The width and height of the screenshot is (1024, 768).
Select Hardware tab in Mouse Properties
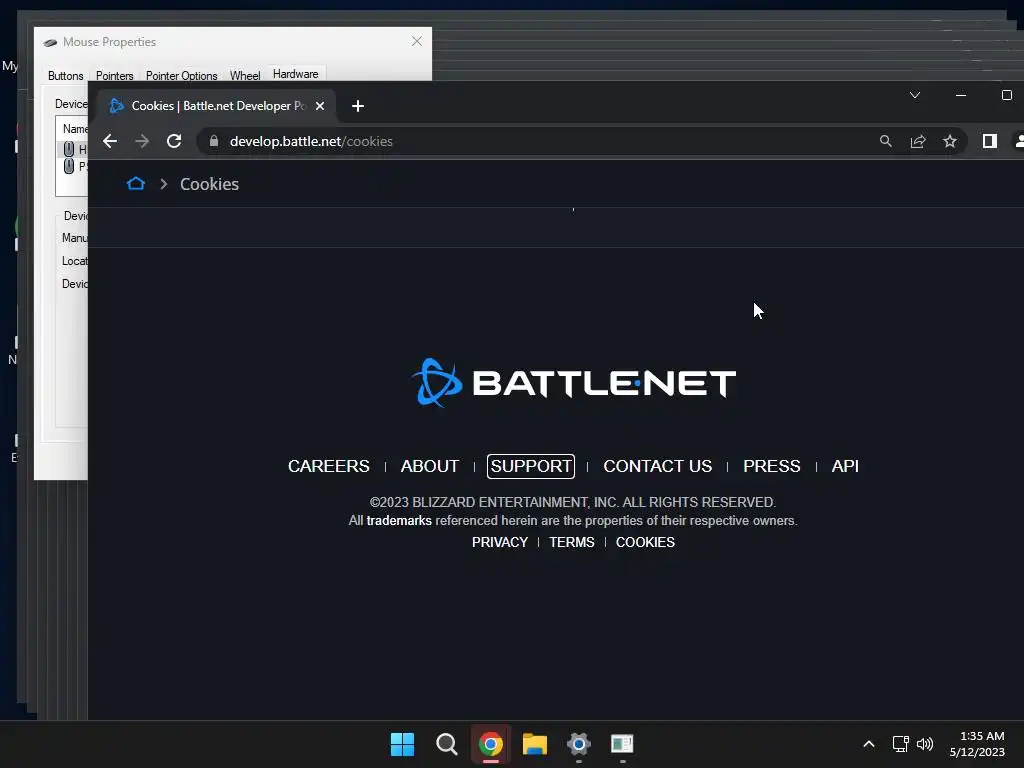coord(296,74)
